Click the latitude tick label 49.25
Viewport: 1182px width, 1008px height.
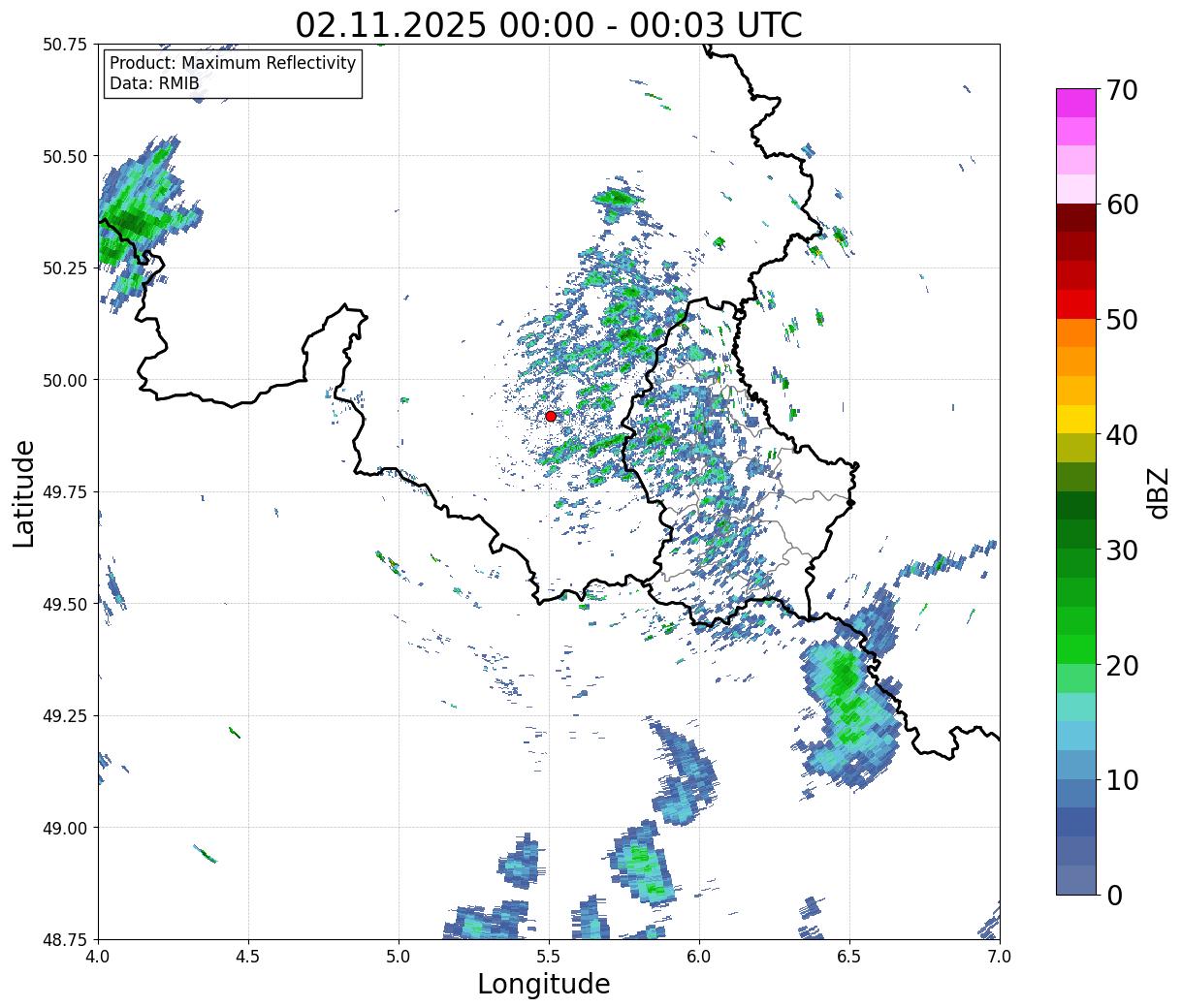coord(65,716)
